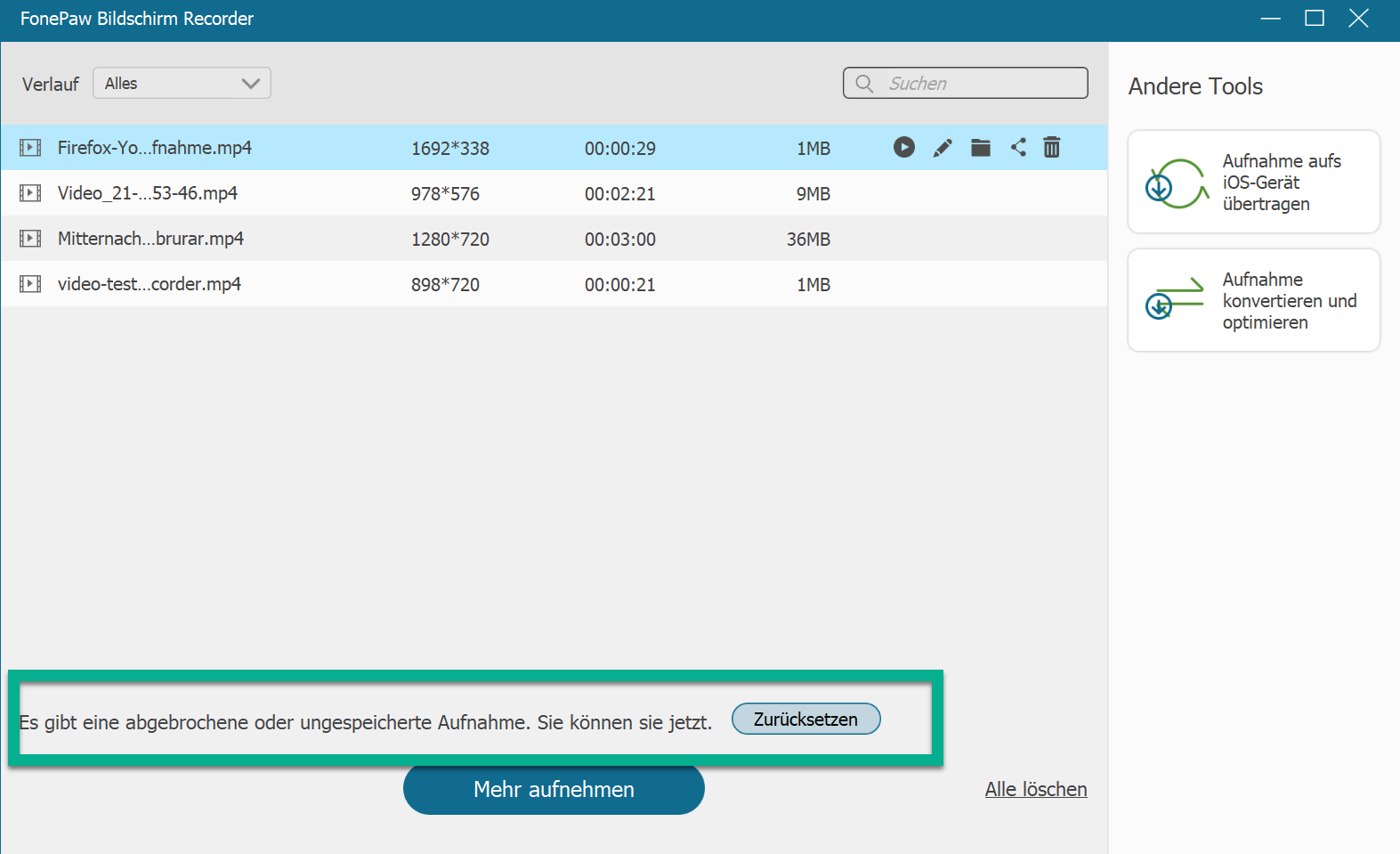
Task: Click duration 00:00:29
Action: tap(620, 149)
